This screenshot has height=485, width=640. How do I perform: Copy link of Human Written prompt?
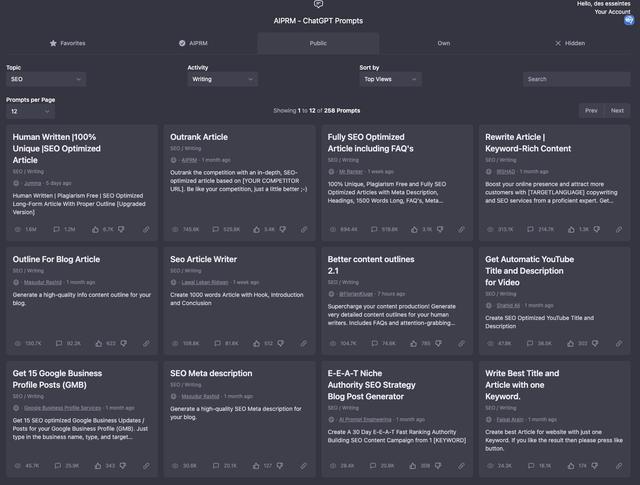(x=146, y=229)
